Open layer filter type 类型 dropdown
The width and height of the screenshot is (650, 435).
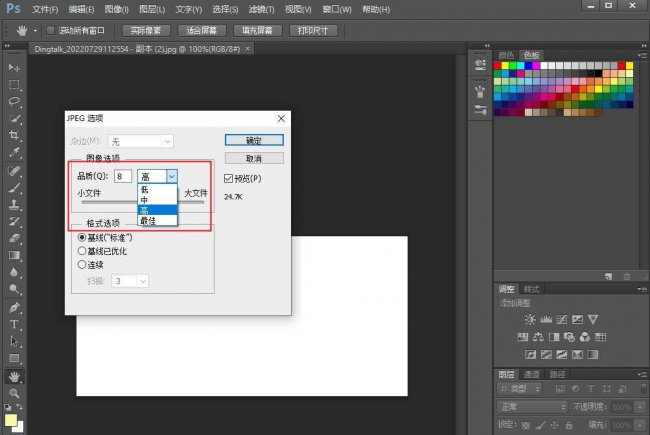click(519, 389)
